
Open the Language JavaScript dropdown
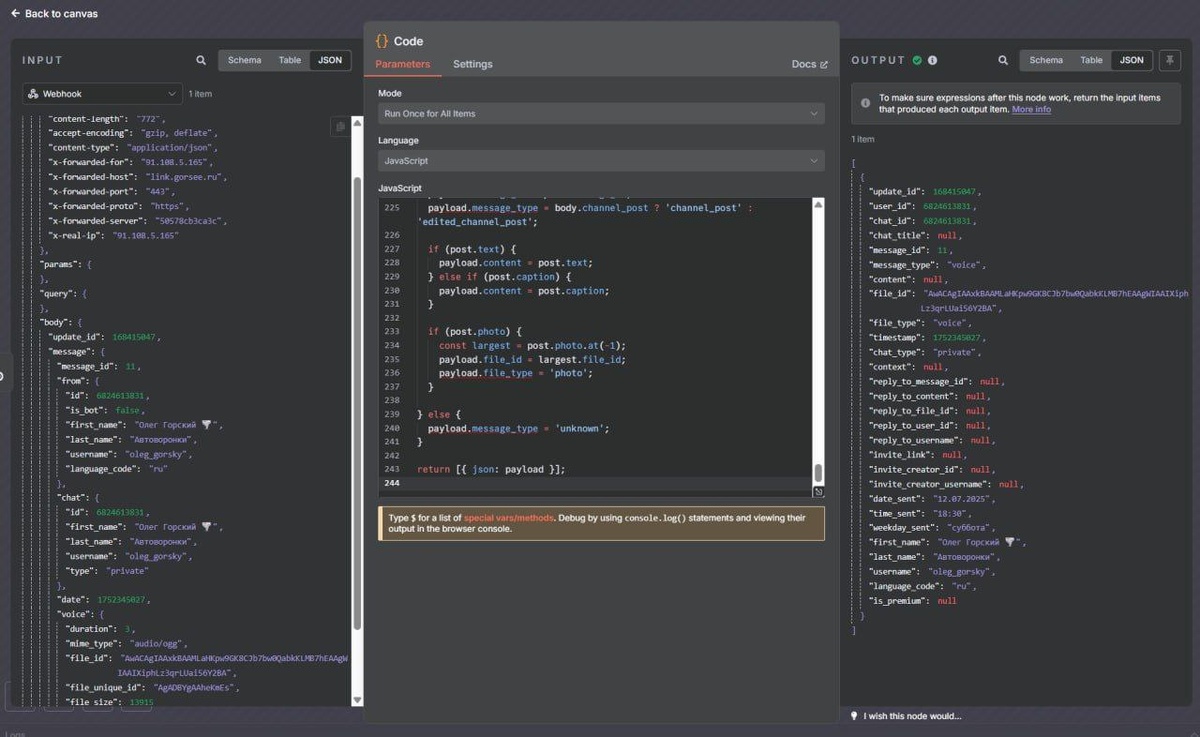tap(601, 161)
